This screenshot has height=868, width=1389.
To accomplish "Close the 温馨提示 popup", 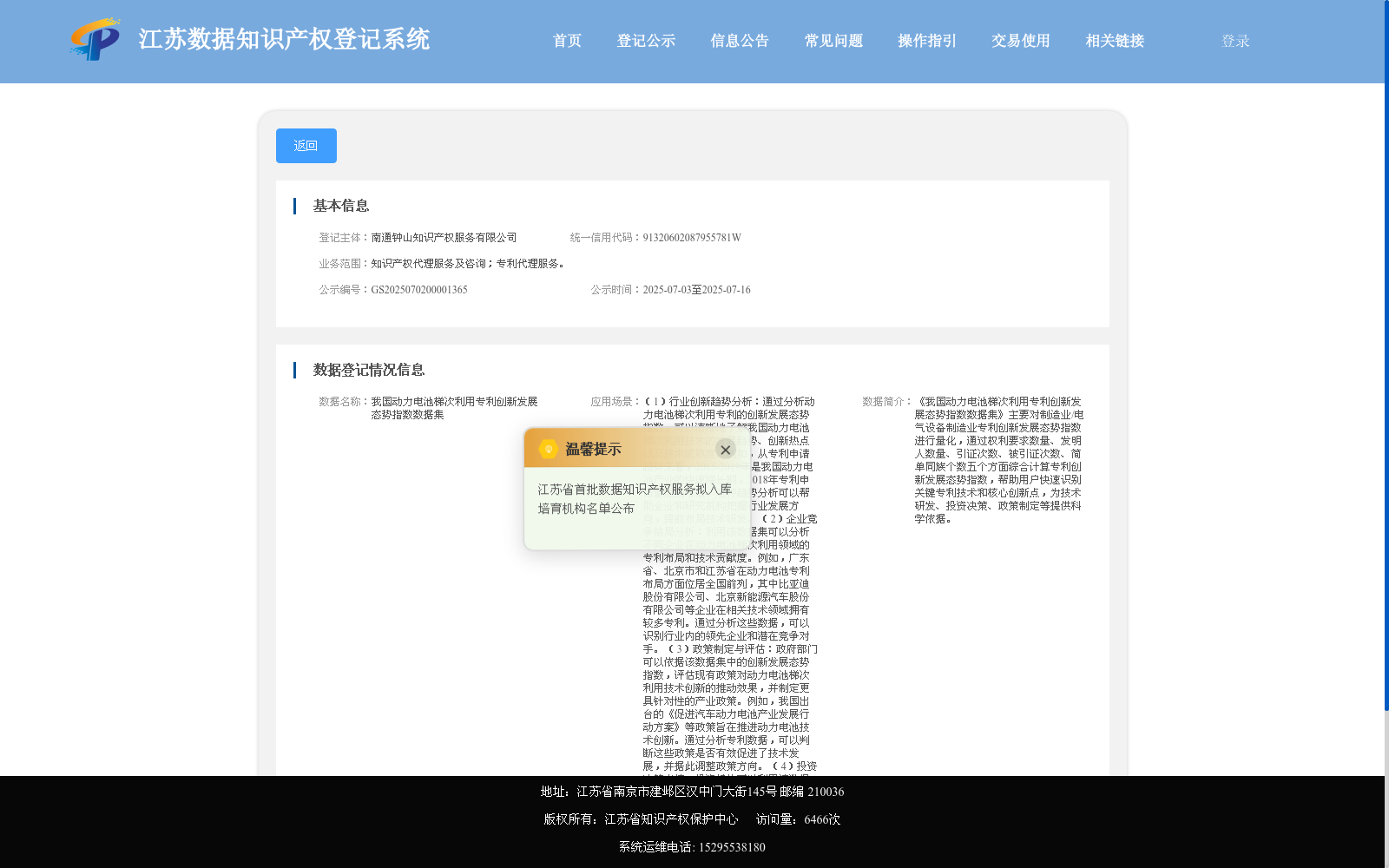I will (x=726, y=450).
